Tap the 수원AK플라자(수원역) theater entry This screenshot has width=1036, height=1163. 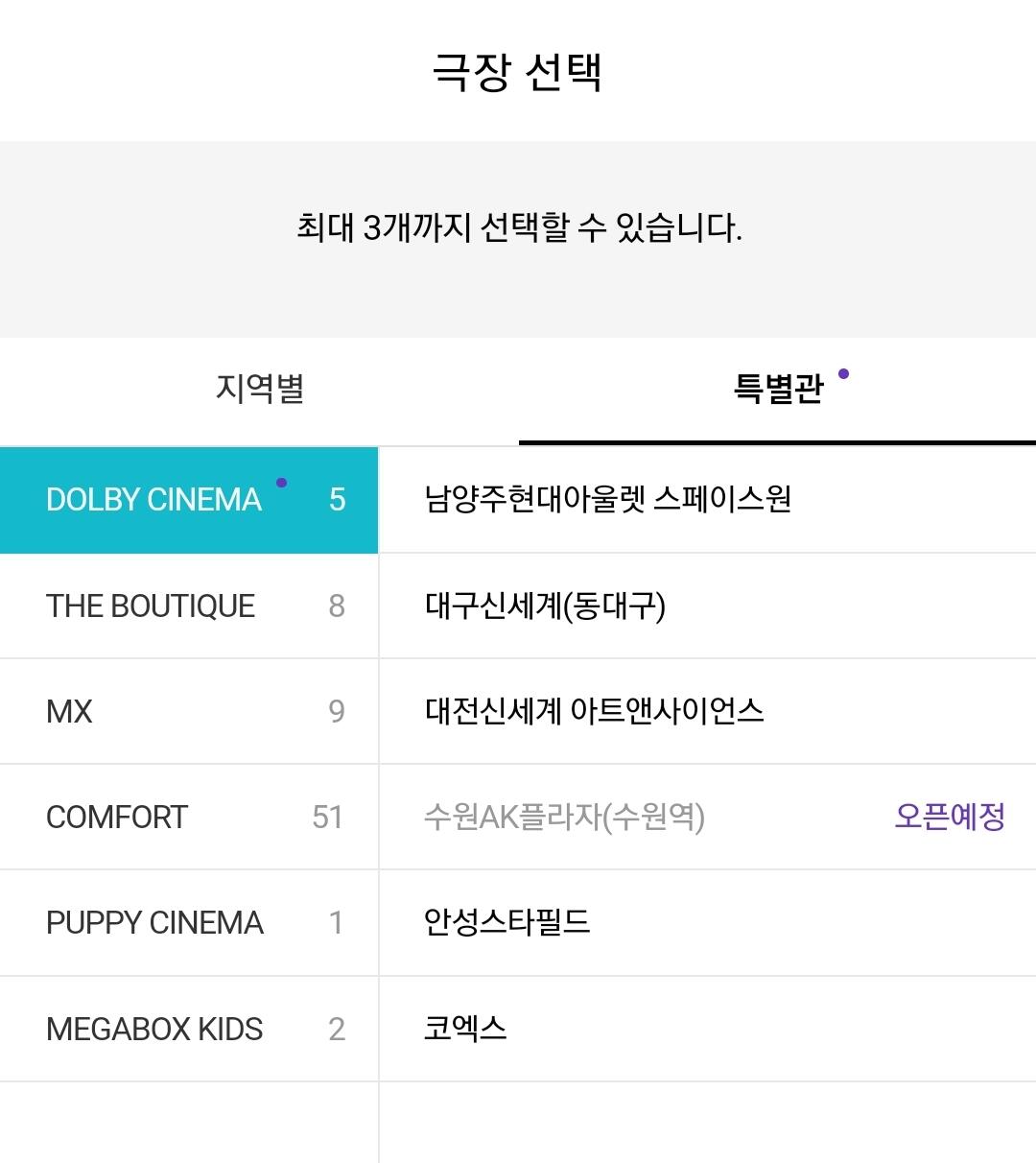(x=564, y=818)
